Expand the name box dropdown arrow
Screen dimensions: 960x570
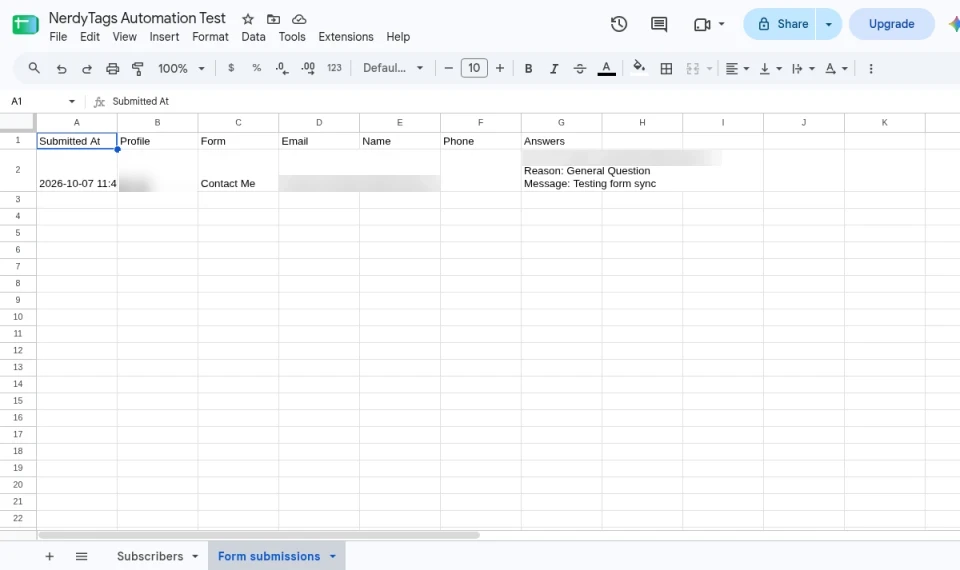pyautogui.click(x=72, y=101)
